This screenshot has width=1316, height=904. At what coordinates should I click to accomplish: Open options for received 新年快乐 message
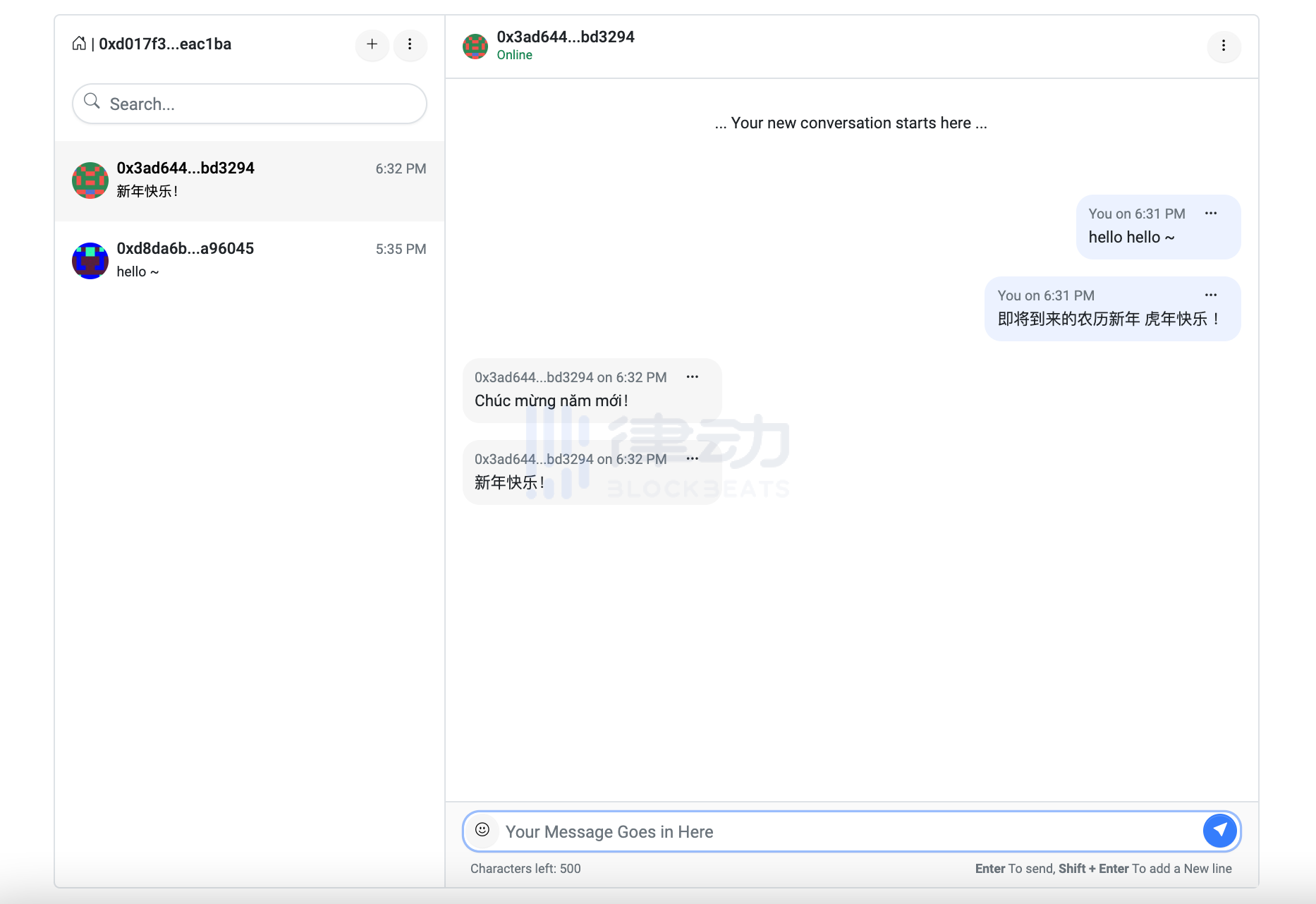tap(693, 458)
